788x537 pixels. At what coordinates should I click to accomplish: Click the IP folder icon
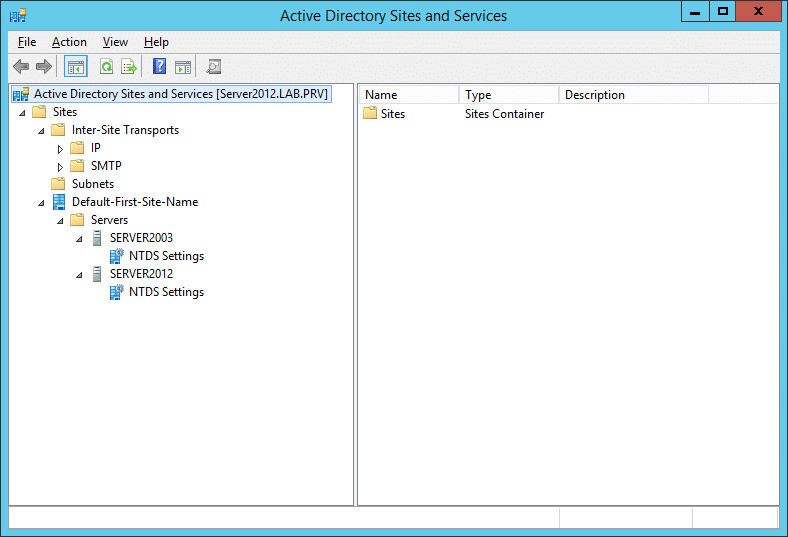coord(77,148)
